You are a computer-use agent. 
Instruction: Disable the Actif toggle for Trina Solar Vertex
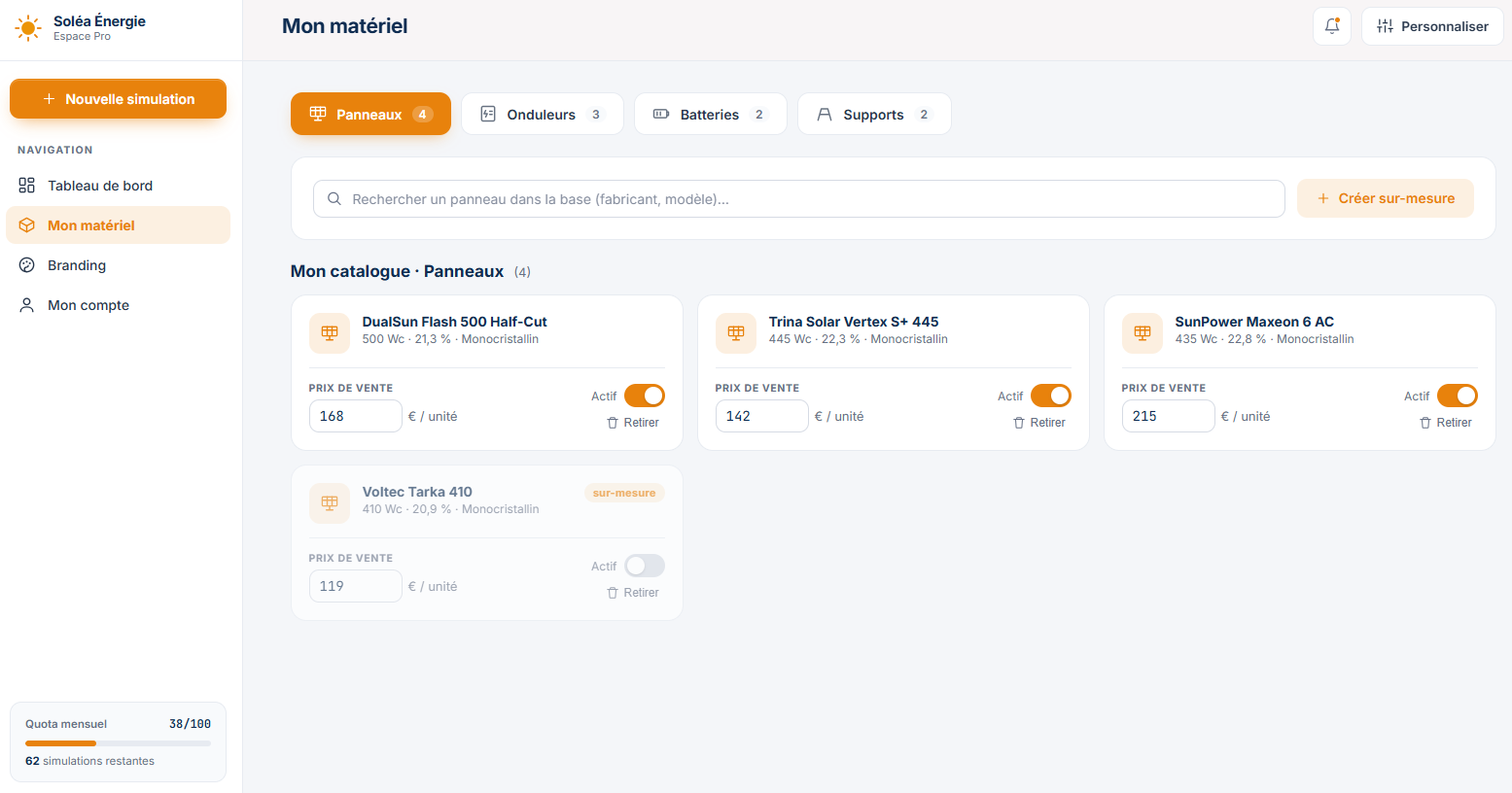(x=1051, y=396)
